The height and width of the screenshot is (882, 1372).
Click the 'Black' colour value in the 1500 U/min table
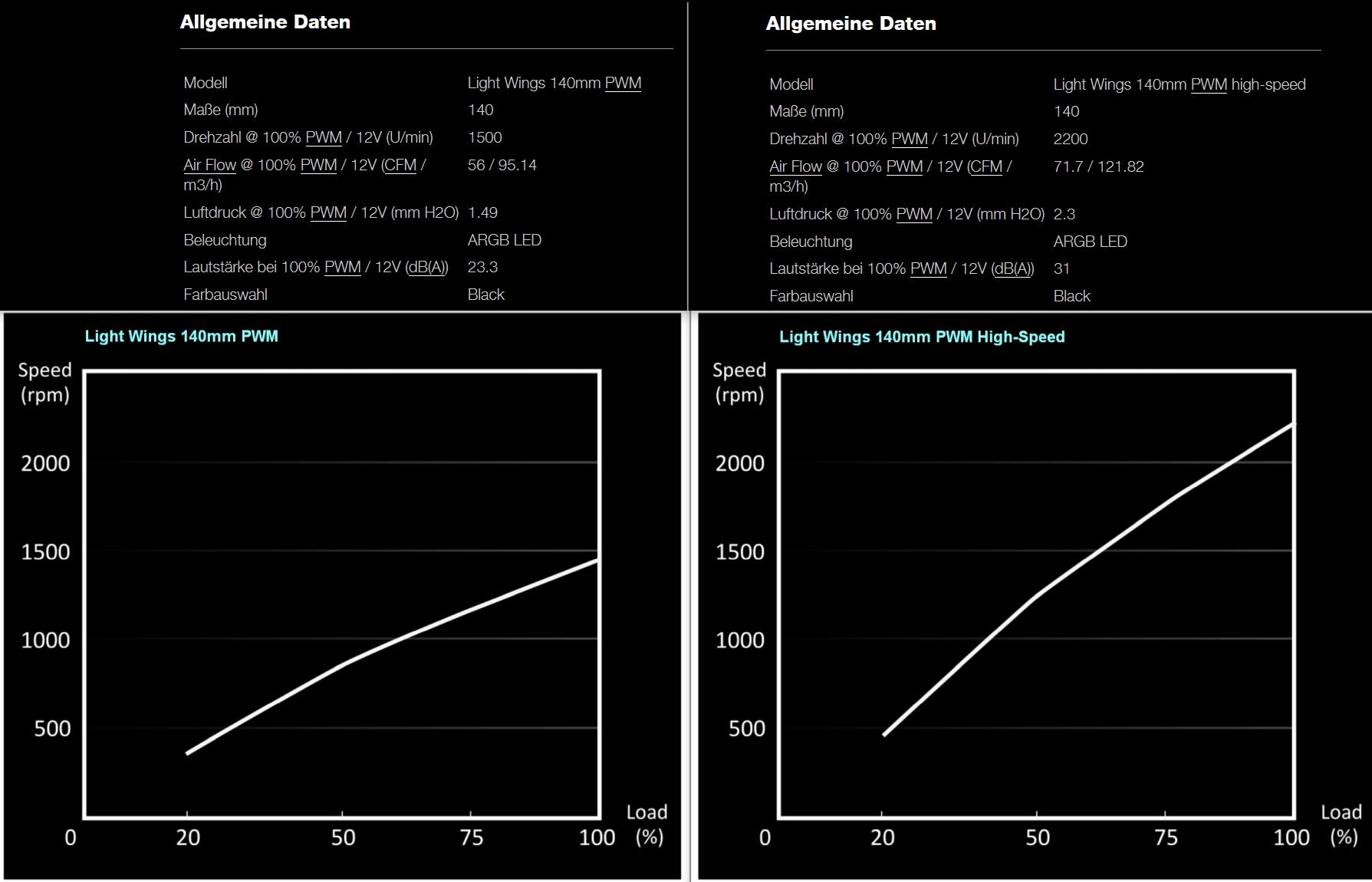coord(486,295)
